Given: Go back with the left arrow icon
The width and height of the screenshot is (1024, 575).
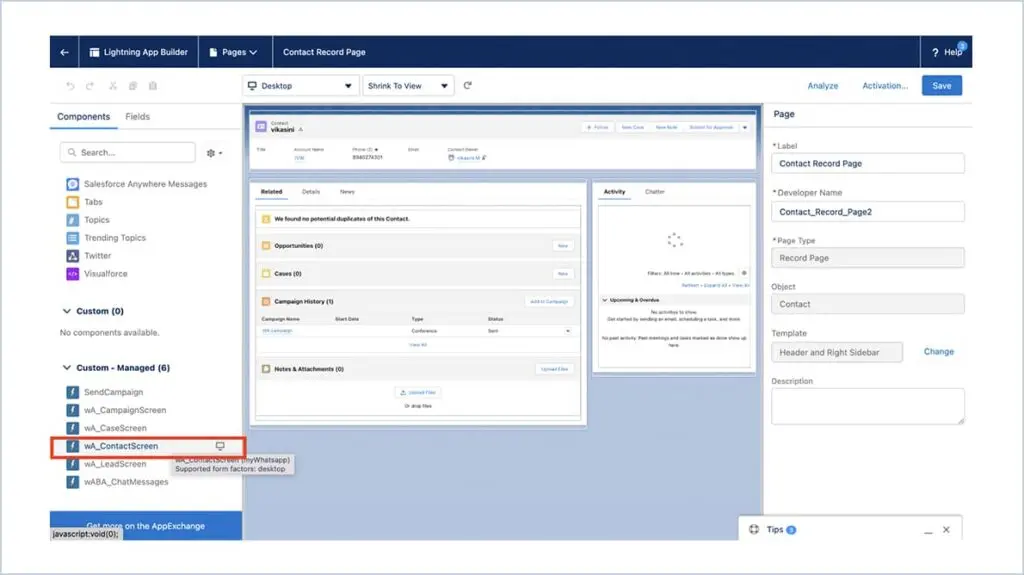Looking at the screenshot, I should coord(64,52).
